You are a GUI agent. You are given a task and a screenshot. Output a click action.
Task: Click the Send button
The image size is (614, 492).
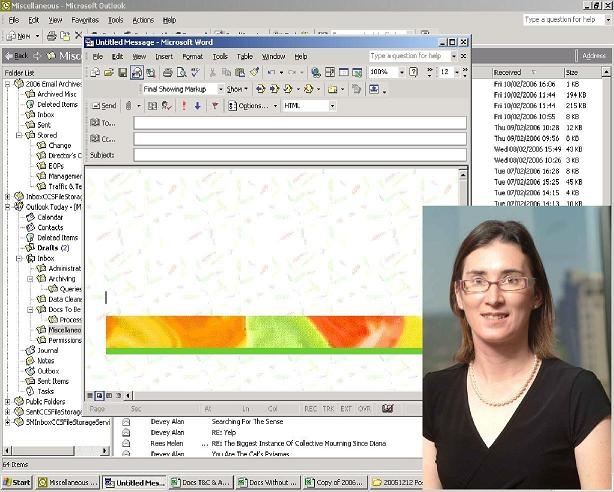(104, 105)
